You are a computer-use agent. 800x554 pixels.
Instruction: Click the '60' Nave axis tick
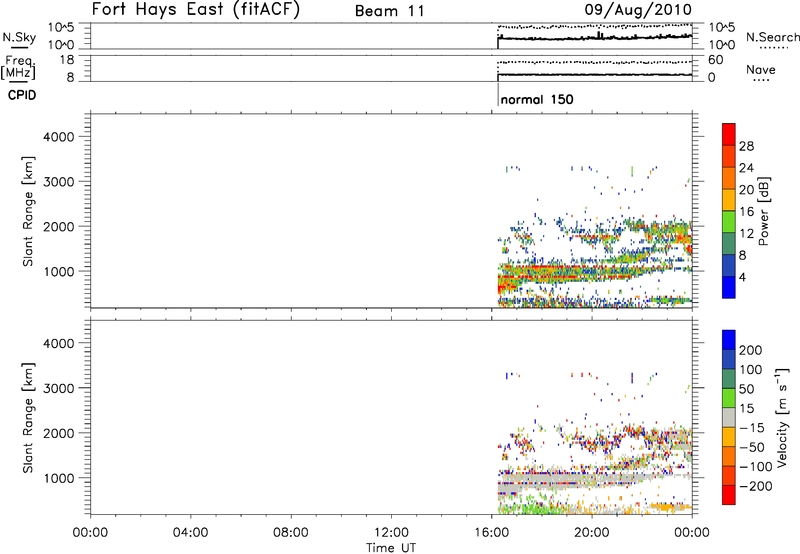click(715, 60)
